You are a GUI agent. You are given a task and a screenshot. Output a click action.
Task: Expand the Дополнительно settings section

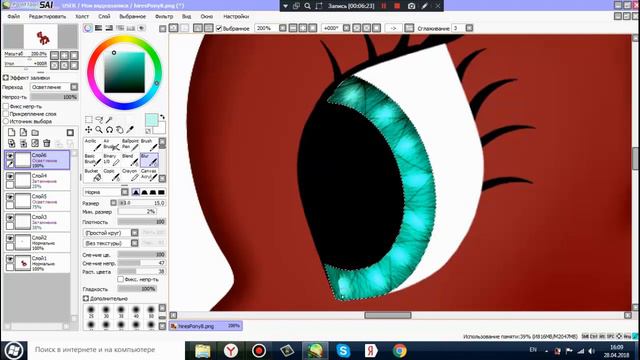[x=86, y=298]
